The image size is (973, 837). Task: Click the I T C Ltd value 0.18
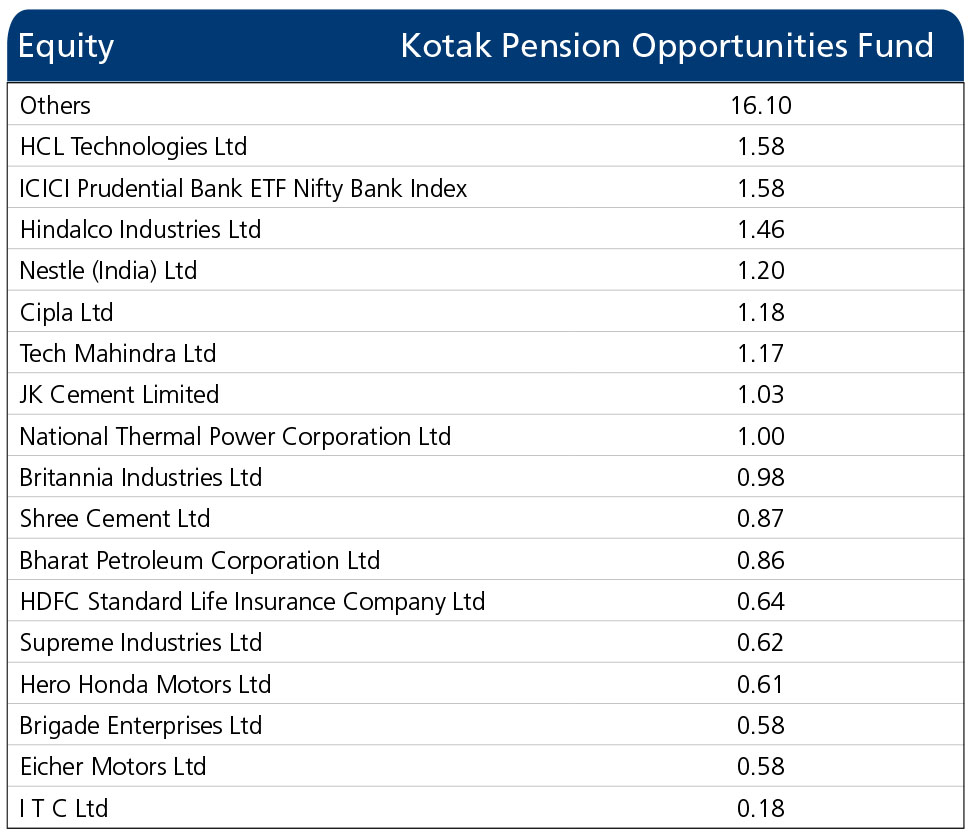pos(761,808)
